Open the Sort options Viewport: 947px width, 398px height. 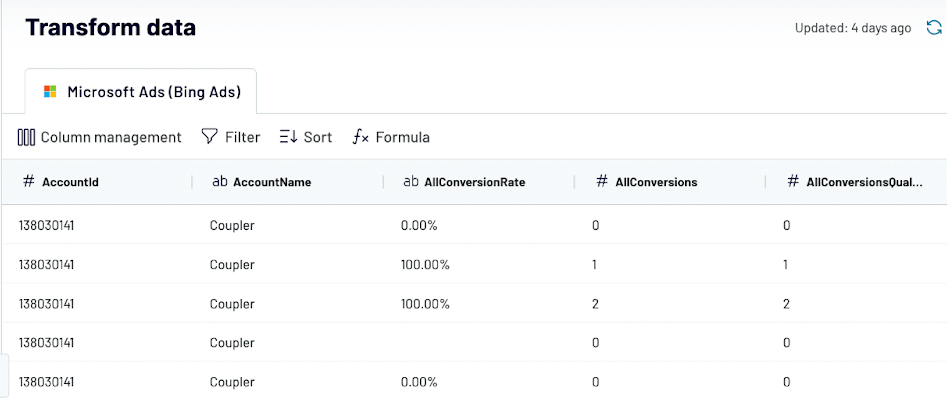[x=306, y=137]
